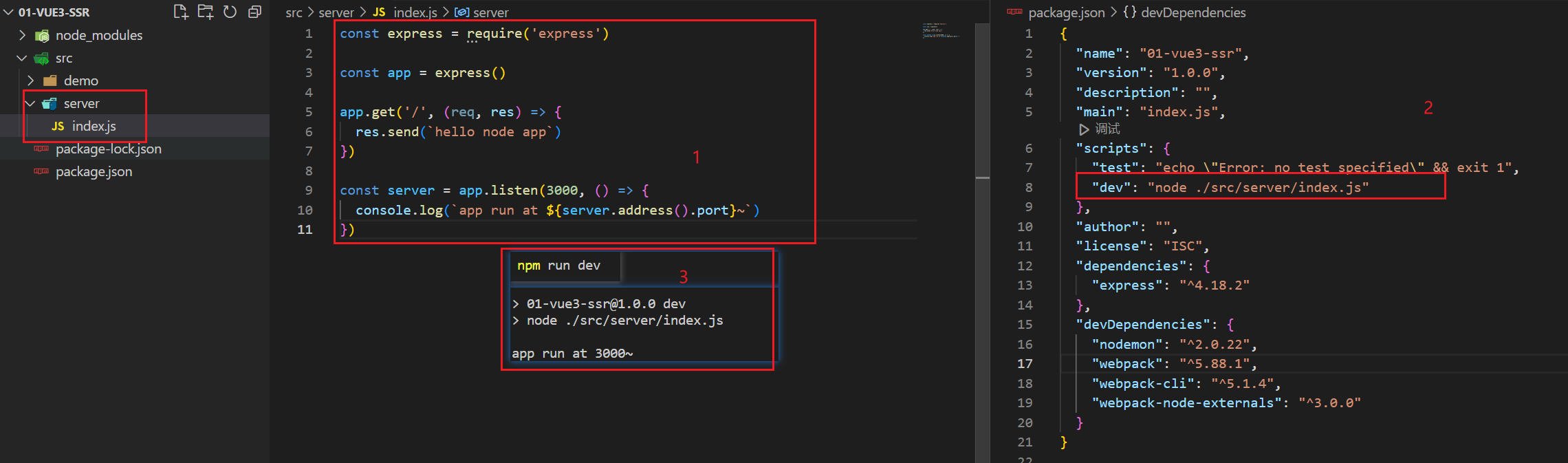Create a new folder in the explorer

click(206, 12)
